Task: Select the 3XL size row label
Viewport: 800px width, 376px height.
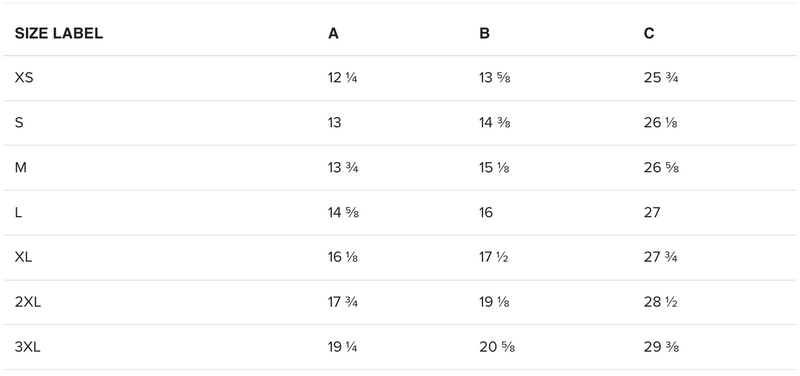Action: tap(28, 347)
